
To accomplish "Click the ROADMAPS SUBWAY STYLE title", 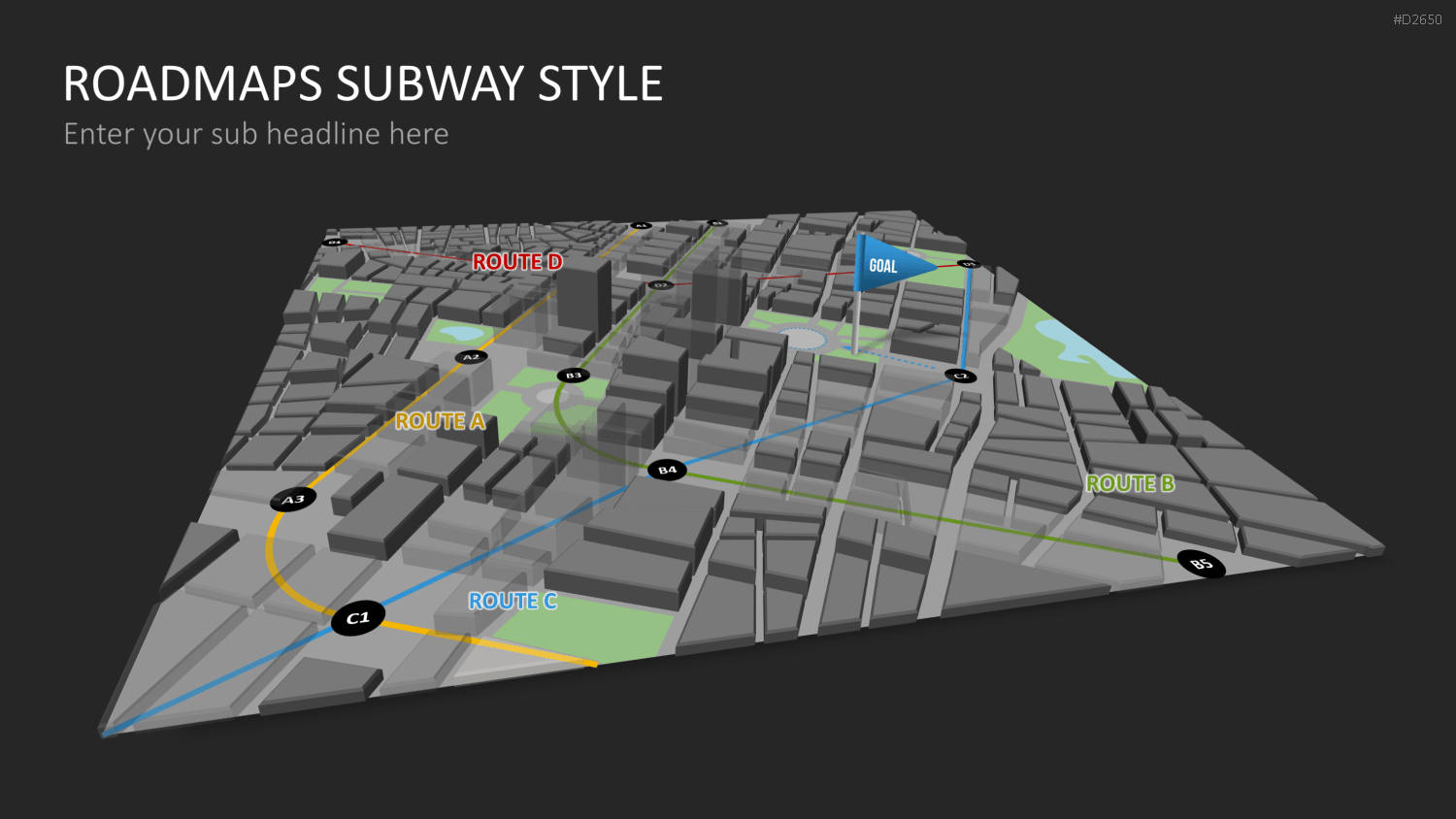I will [x=363, y=83].
